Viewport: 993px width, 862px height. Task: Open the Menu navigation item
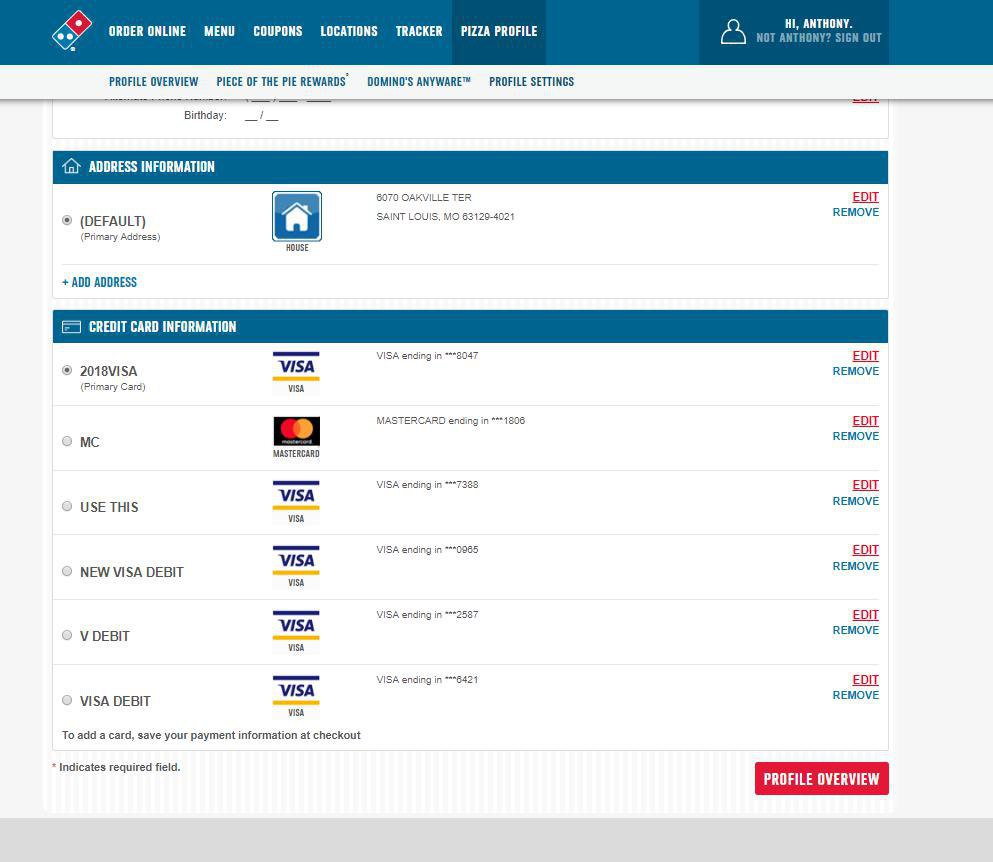coord(219,31)
